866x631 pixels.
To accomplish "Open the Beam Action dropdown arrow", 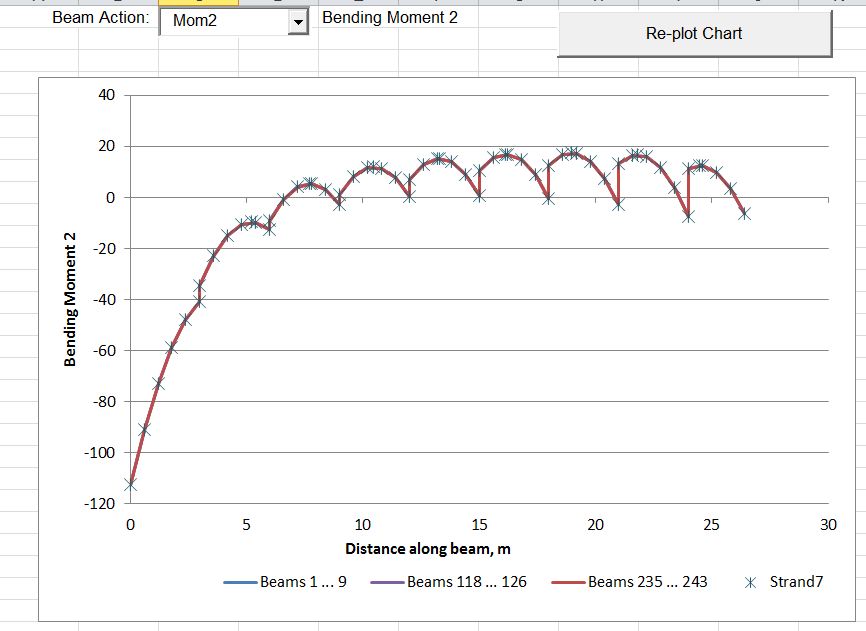I will (298, 21).
